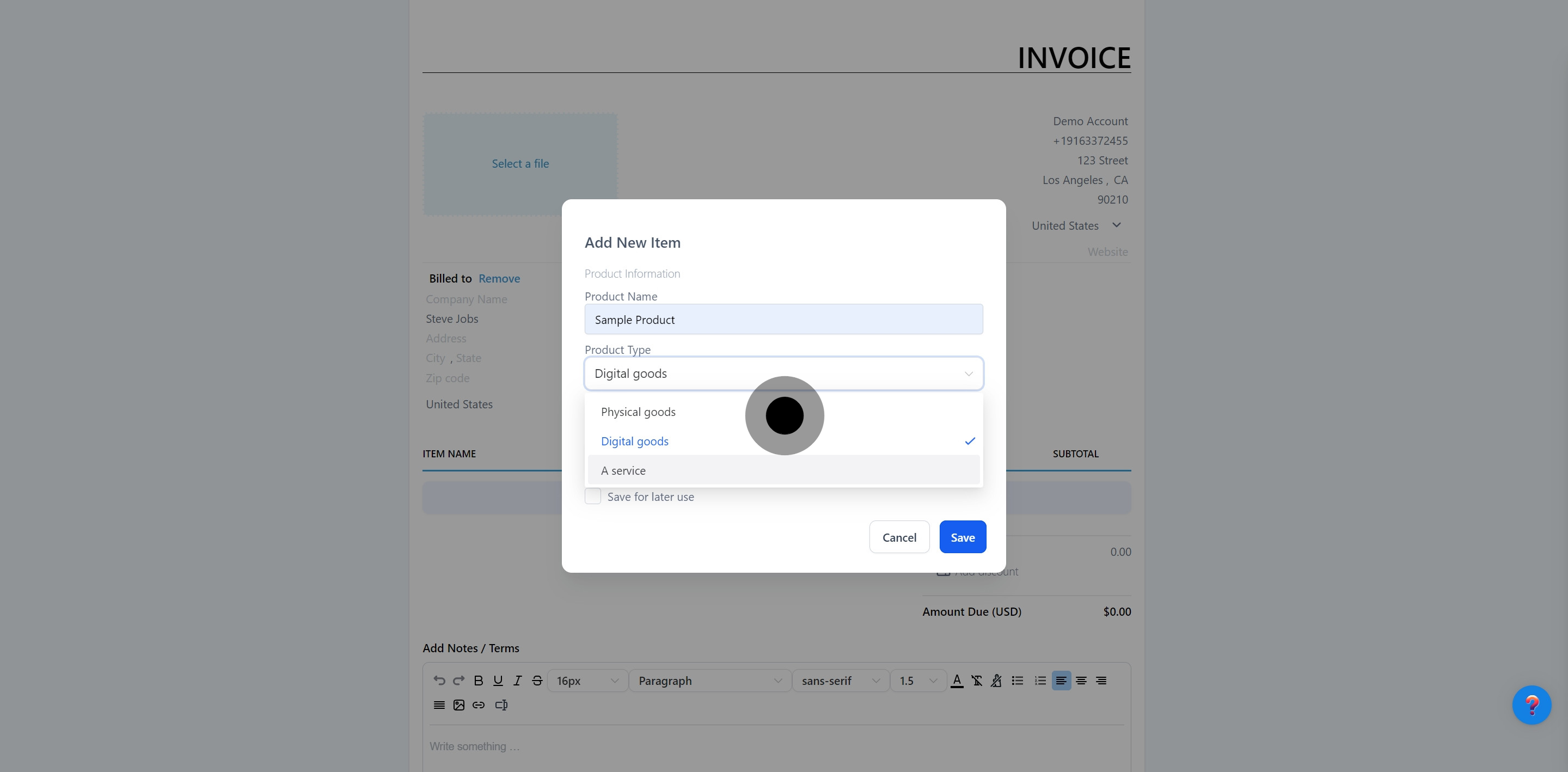Click the align center icon
Image resolution: width=1568 pixels, height=772 pixels.
1081,681
